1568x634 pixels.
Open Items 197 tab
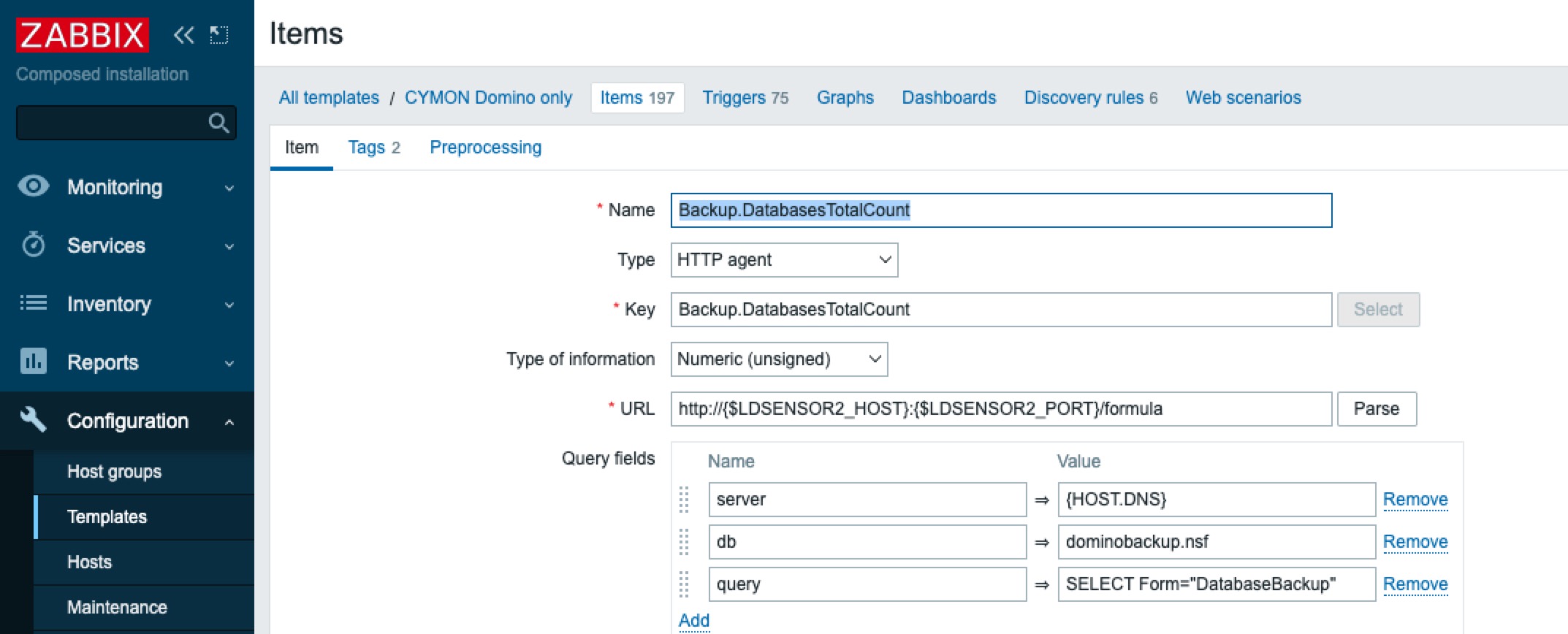coord(637,98)
